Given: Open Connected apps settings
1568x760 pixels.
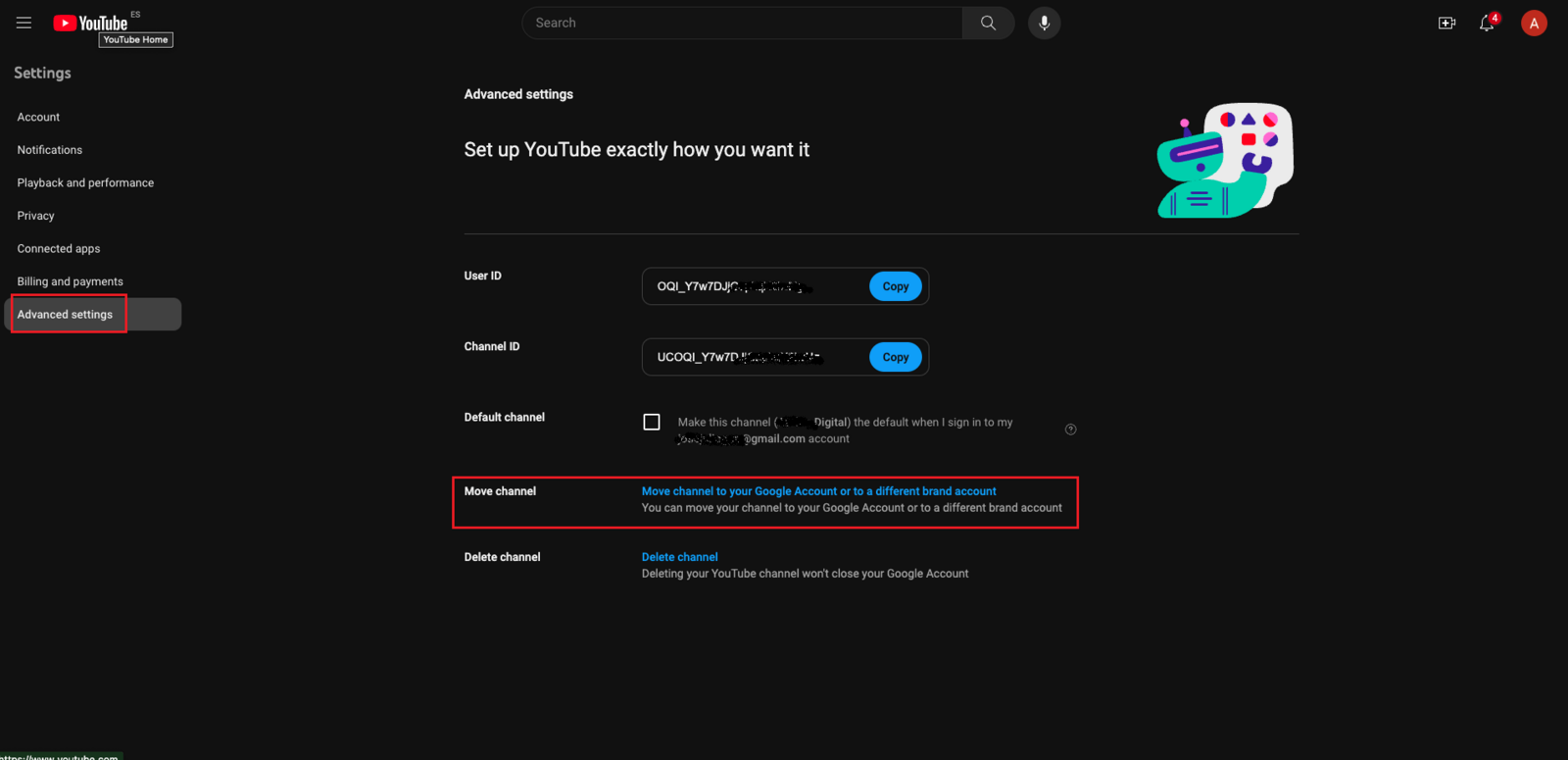Looking at the screenshot, I should tap(59, 249).
